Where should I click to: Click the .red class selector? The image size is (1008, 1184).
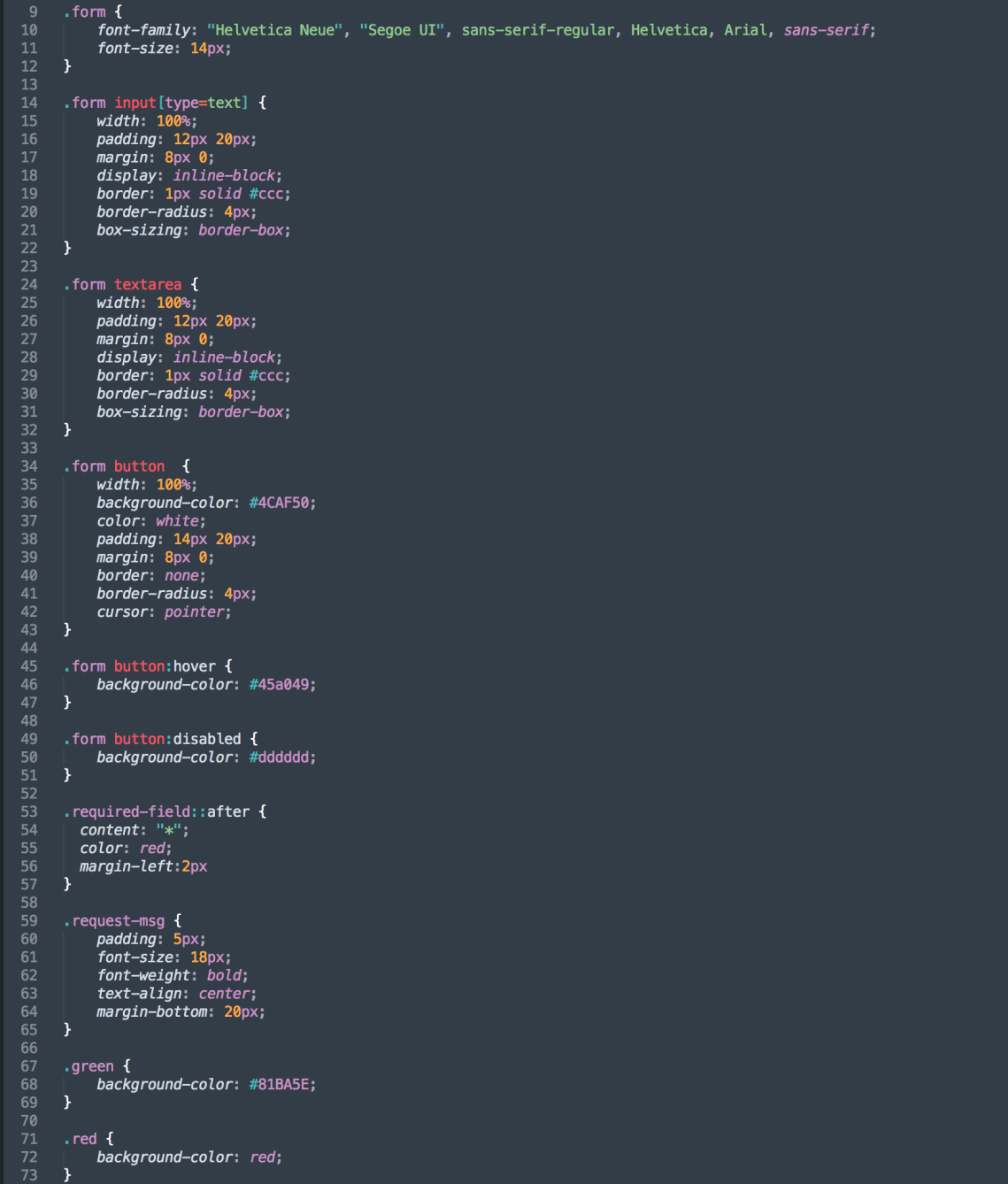(x=81, y=1139)
